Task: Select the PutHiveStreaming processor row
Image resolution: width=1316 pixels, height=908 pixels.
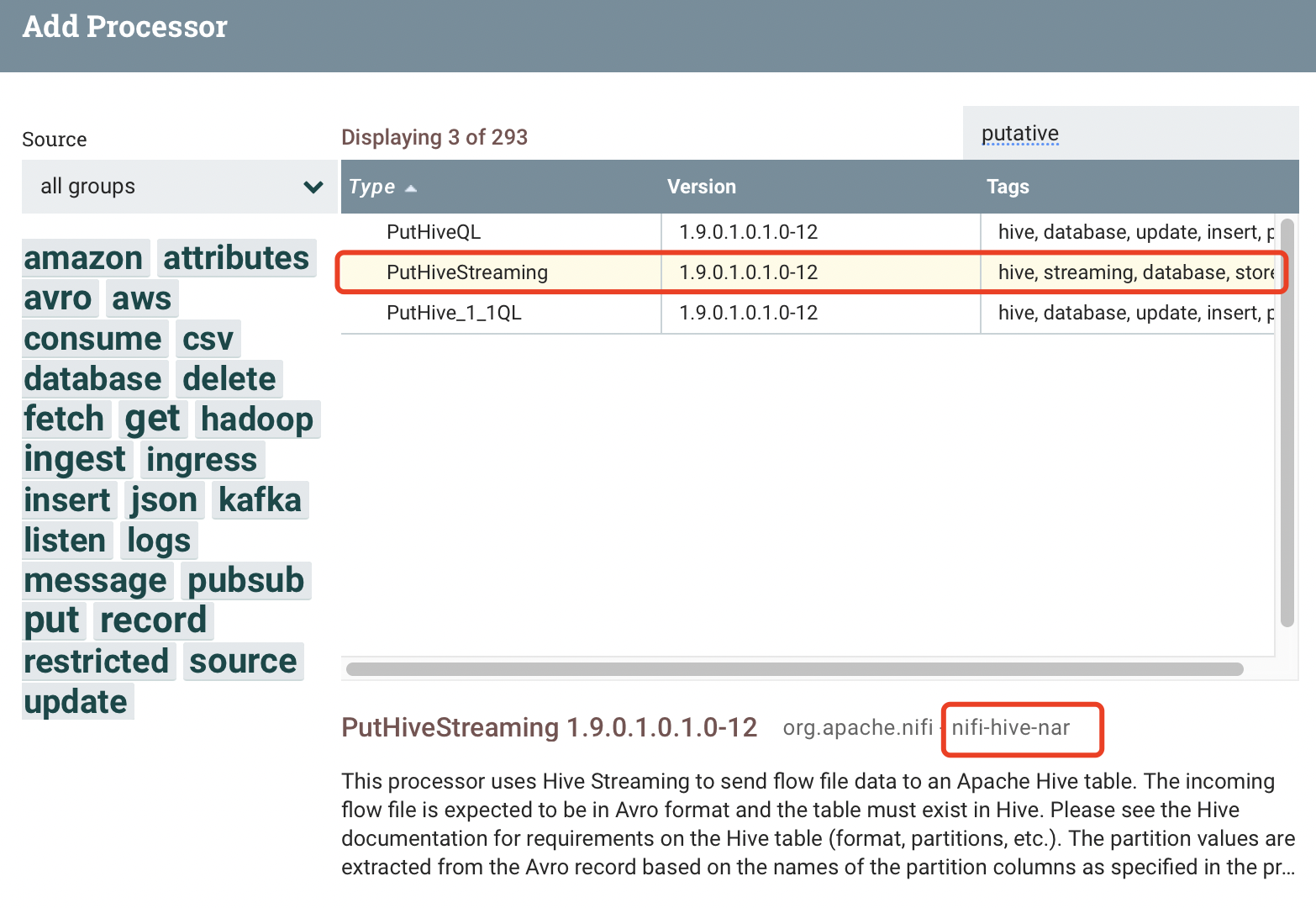Action: [x=808, y=272]
